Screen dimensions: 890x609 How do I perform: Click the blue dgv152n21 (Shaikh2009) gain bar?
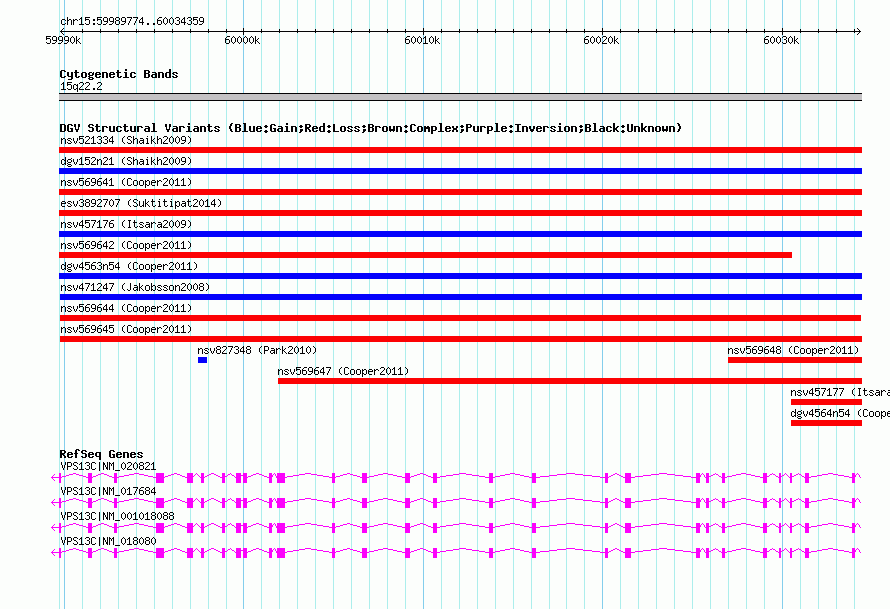[460, 171]
